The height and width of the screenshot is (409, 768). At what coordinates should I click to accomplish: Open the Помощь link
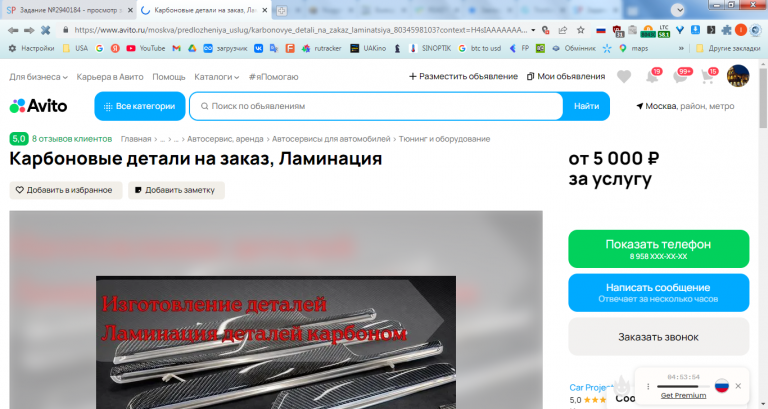[x=169, y=77]
